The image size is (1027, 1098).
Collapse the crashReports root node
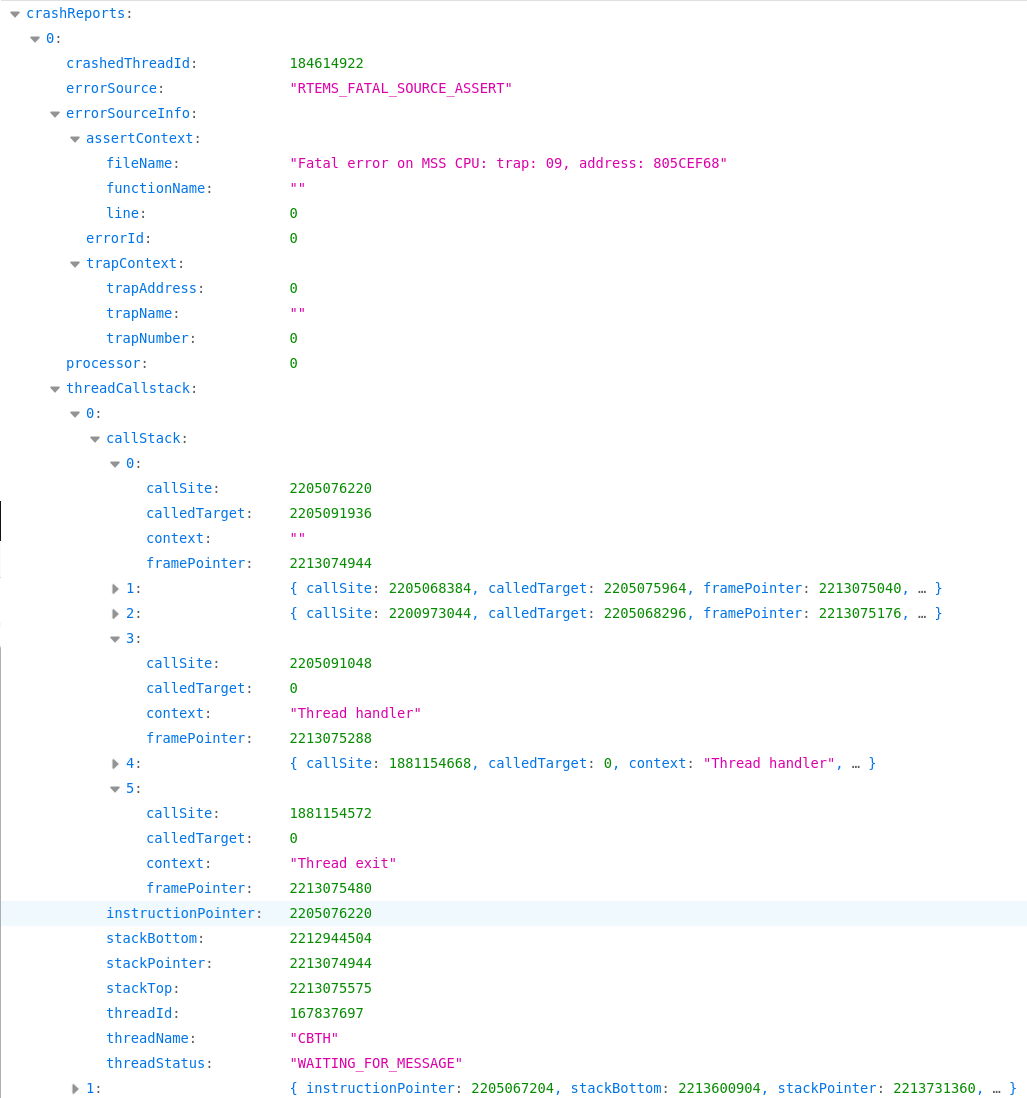[15, 14]
